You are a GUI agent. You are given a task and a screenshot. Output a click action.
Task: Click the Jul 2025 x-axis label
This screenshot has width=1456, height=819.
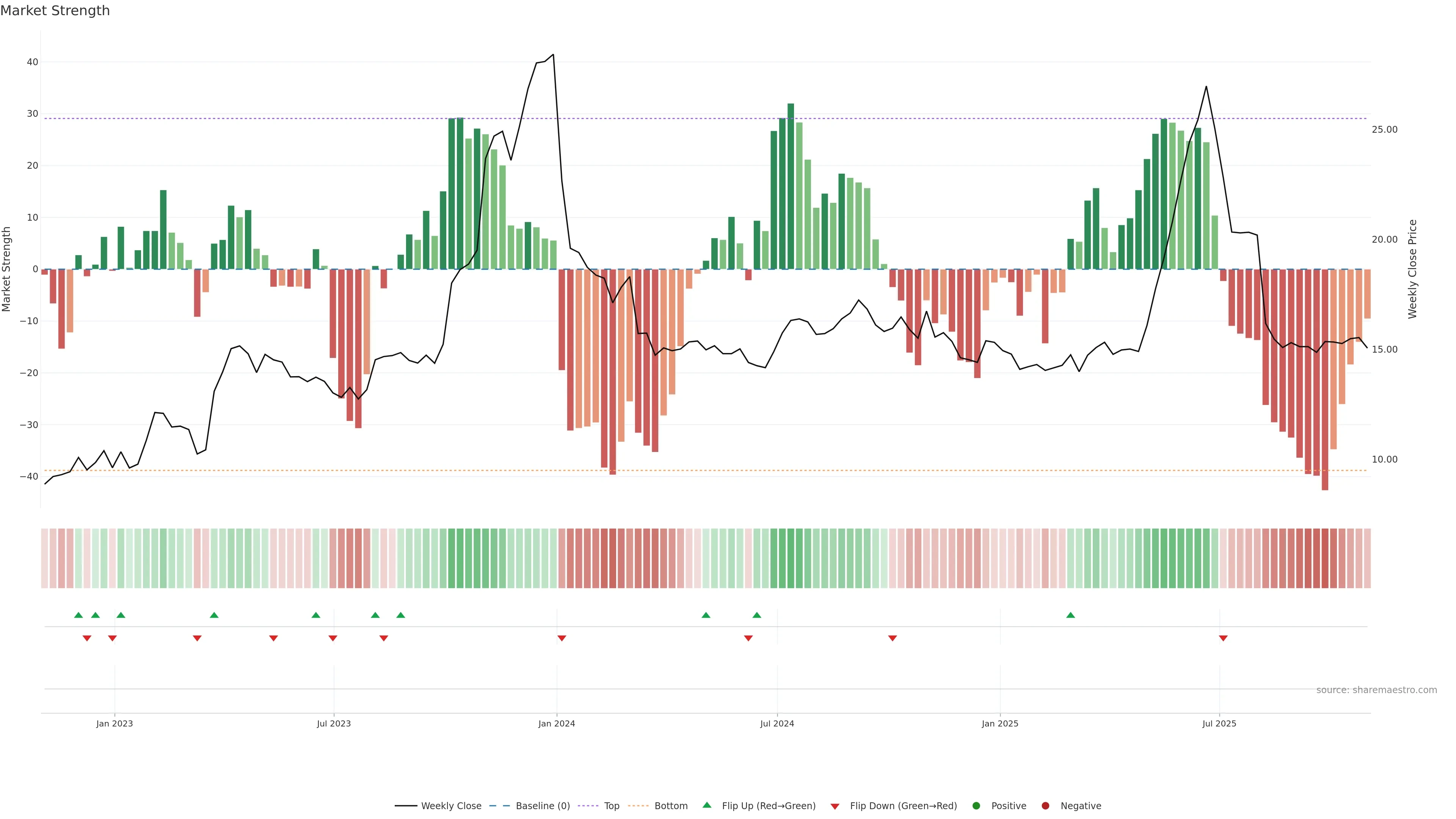click(1219, 723)
